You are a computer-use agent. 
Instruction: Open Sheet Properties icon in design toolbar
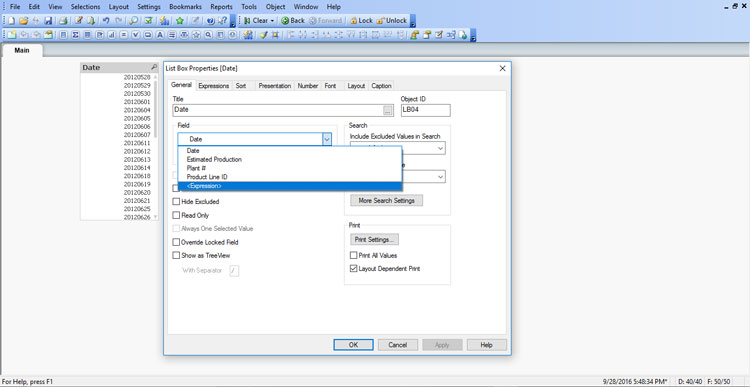tap(48, 34)
